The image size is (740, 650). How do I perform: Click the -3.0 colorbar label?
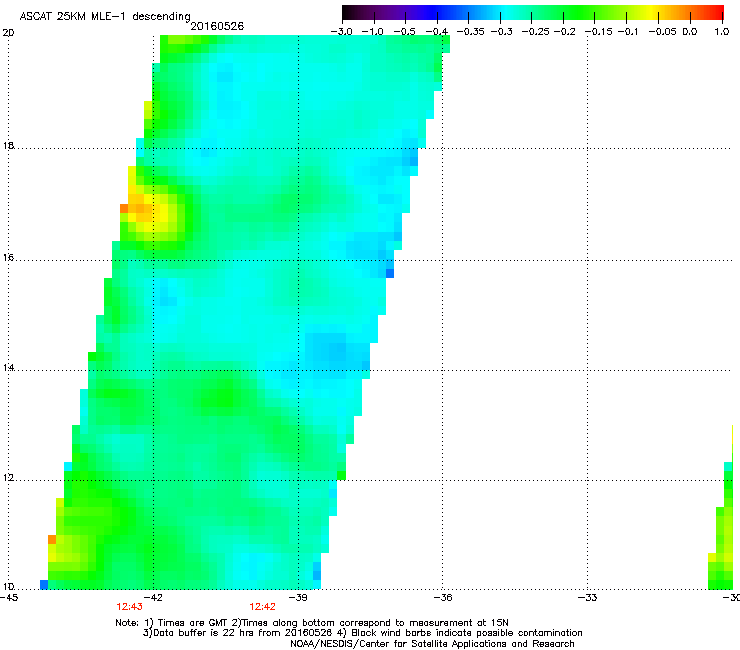coord(341,32)
